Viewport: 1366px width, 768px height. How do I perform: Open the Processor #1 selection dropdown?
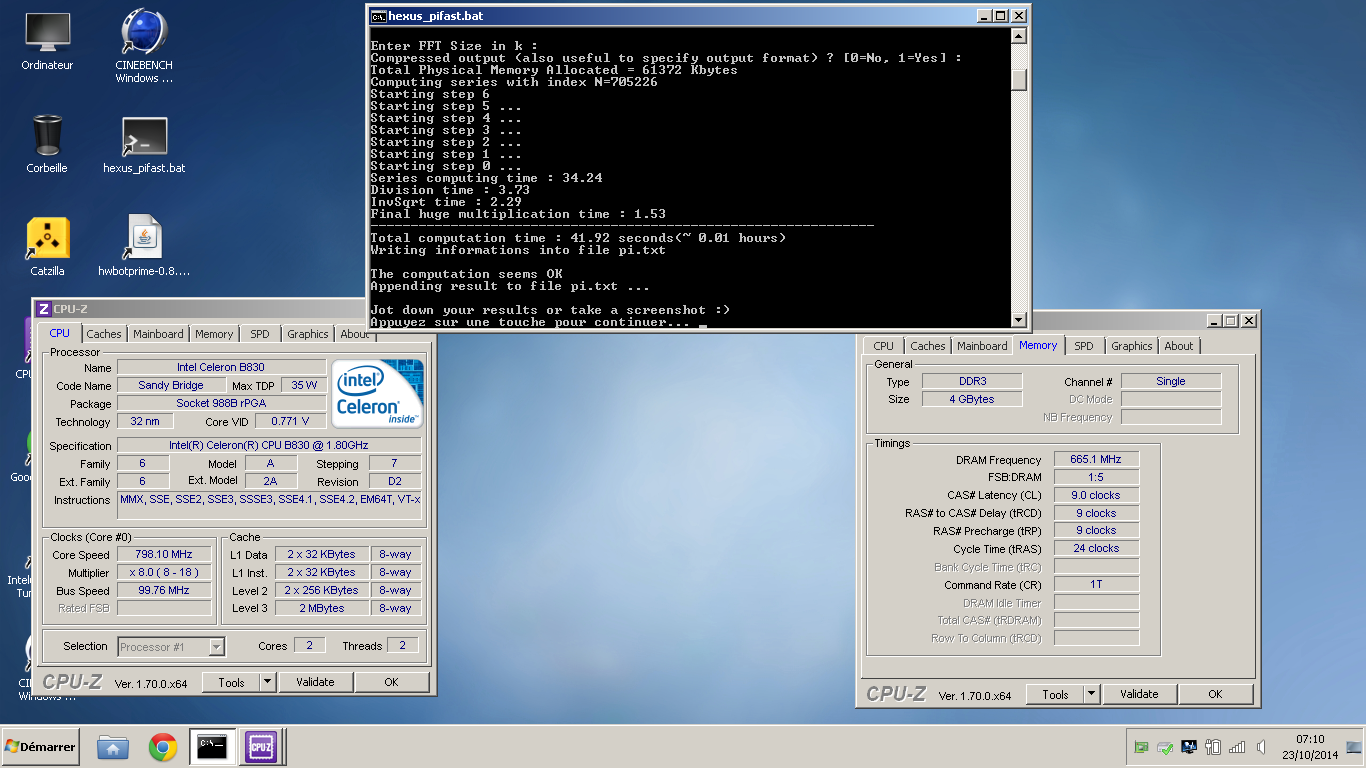click(x=171, y=647)
